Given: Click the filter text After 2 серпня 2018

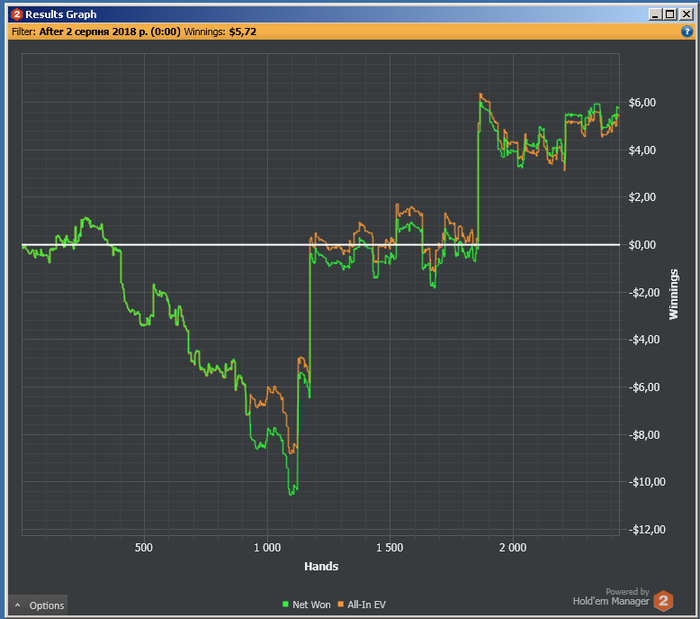Looking at the screenshot, I should pyautogui.click(x=109, y=32).
